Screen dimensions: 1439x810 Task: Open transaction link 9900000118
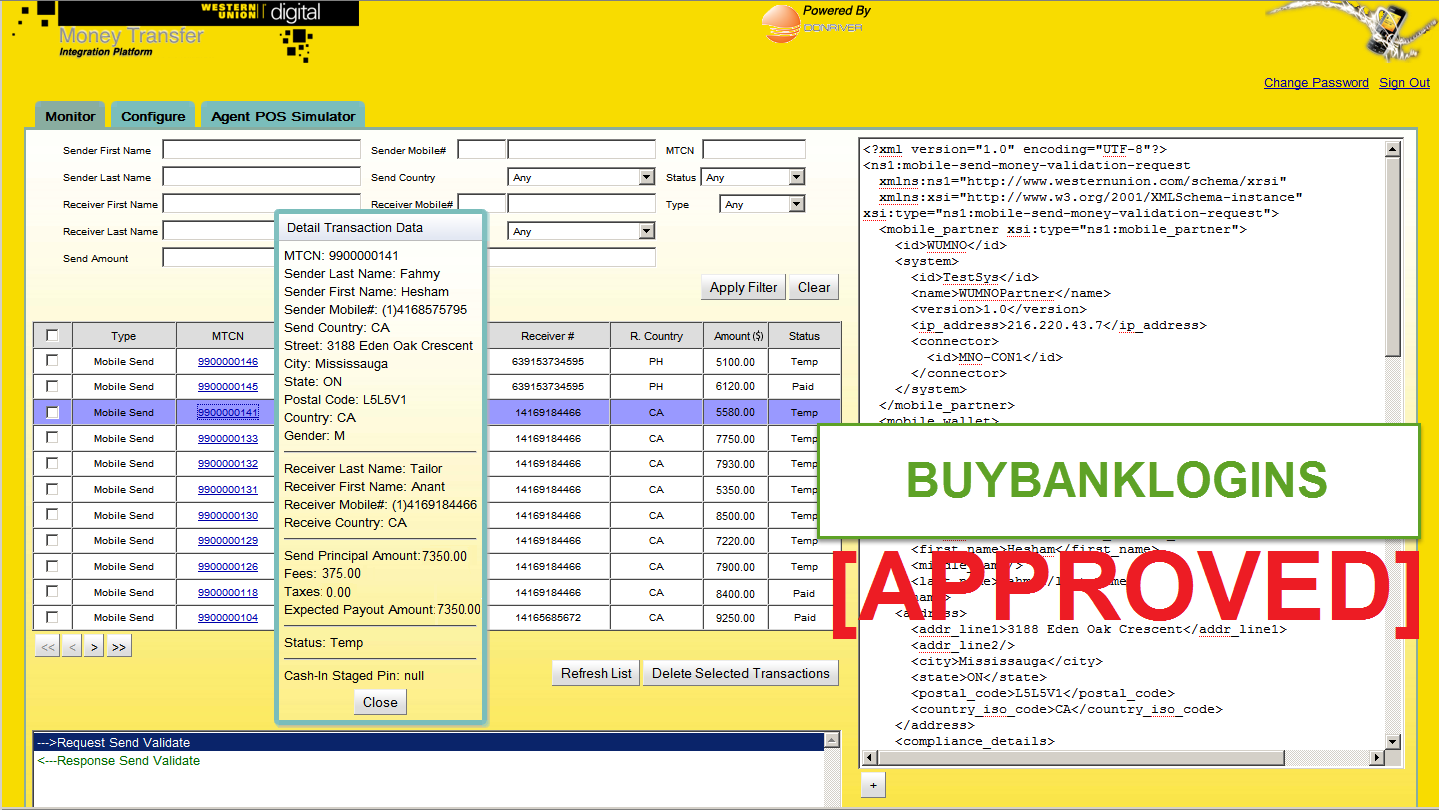[x=228, y=592]
